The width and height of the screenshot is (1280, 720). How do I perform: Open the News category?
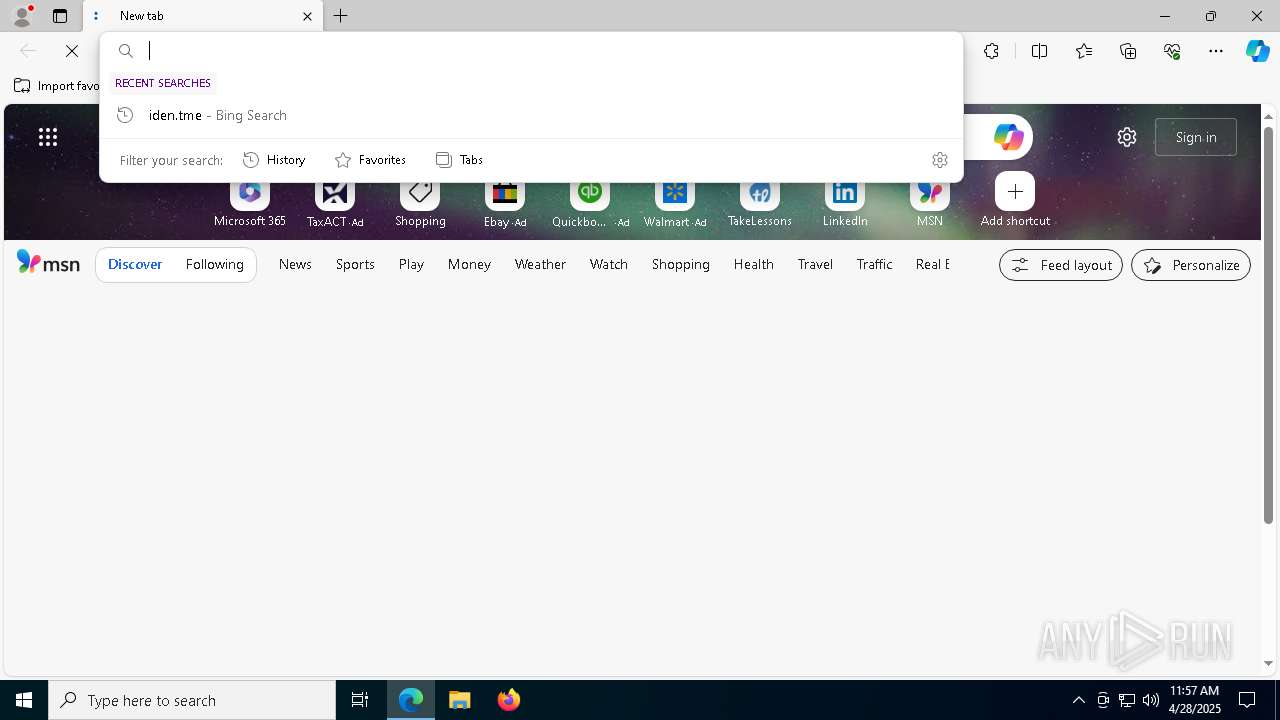point(295,264)
